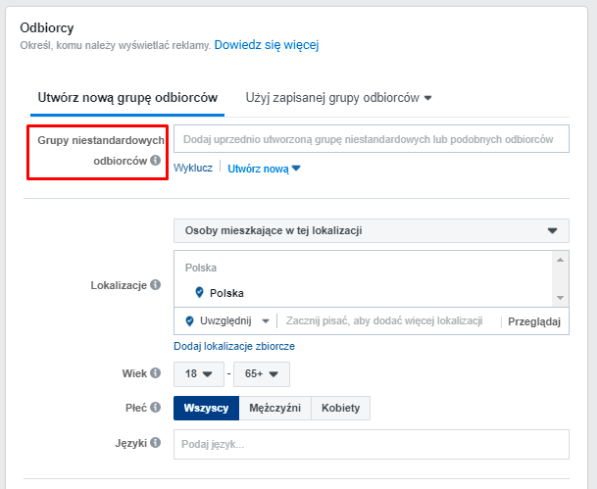
Task: Click the Wyklucz link
Action: 193,168
